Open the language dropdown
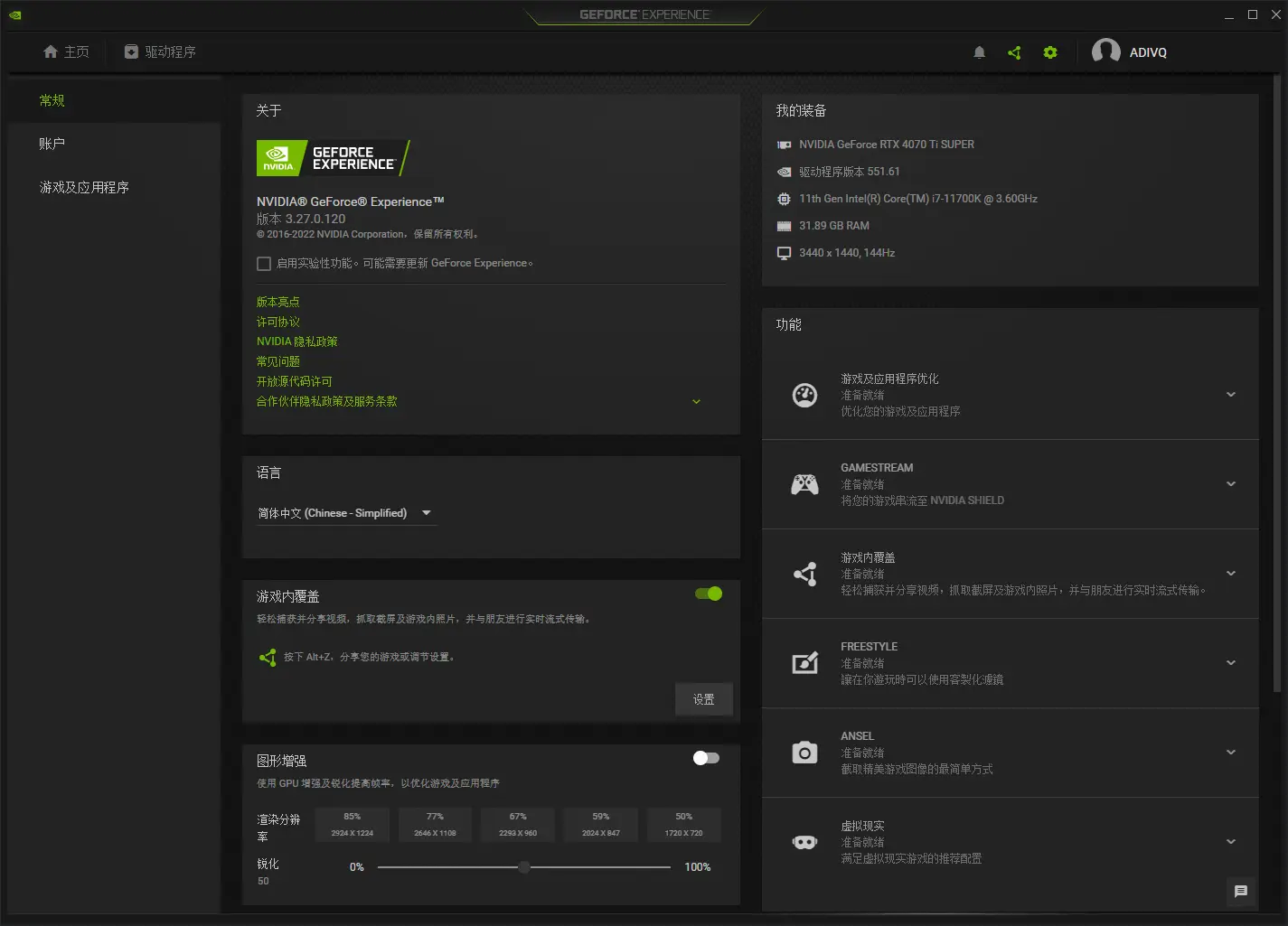This screenshot has height=926, width=1288. pos(345,513)
